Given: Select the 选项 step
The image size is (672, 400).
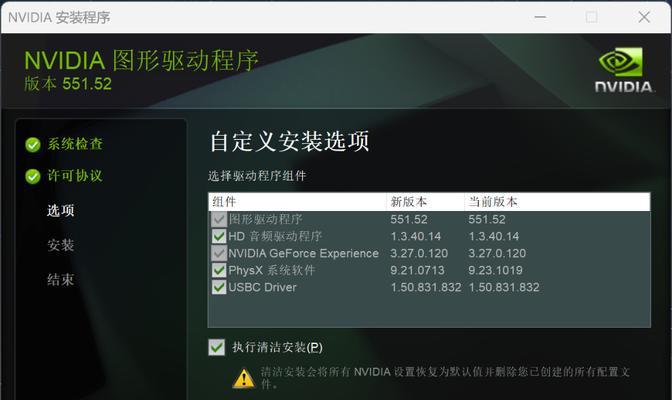Looking at the screenshot, I should tap(60, 211).
